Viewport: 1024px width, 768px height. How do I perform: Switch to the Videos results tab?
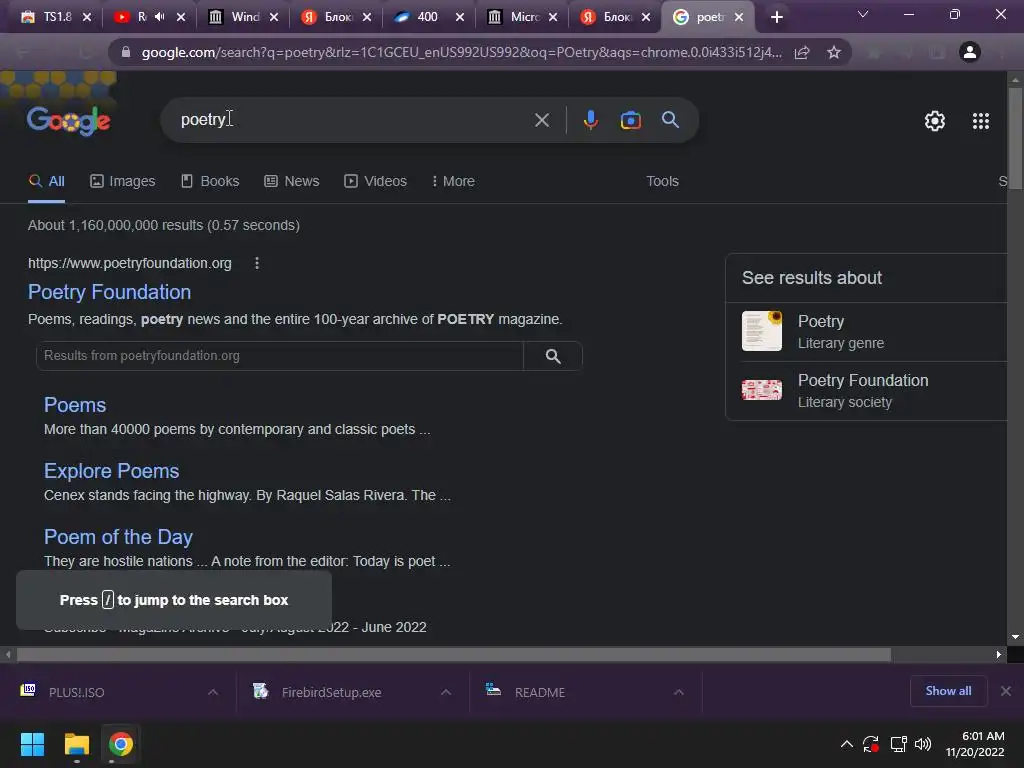click(x=376, y=181)
